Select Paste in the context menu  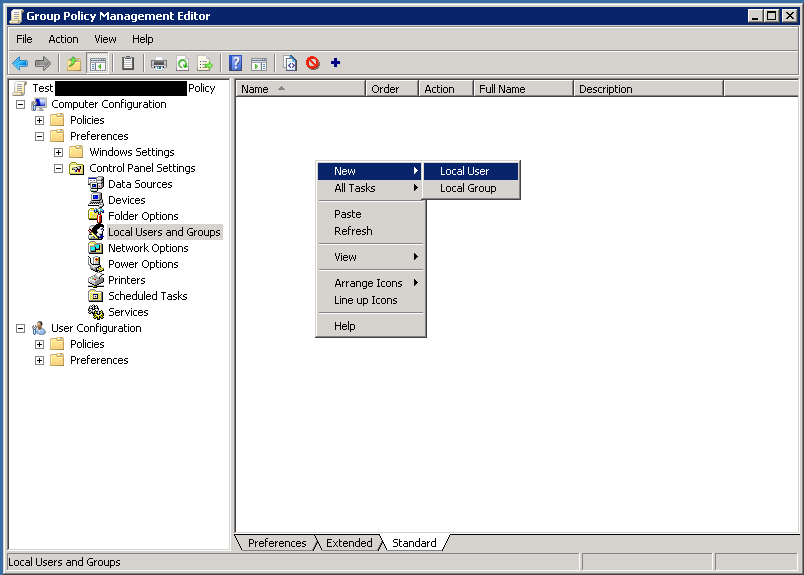pos(370,214)
